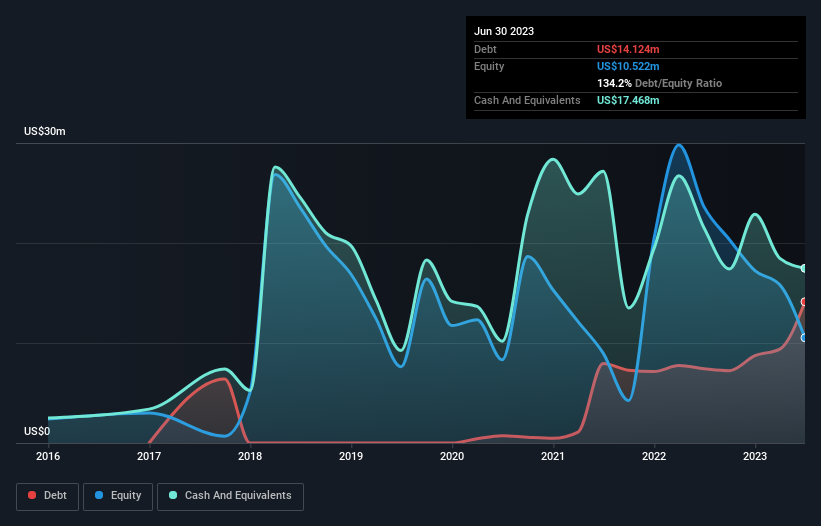Toggle the Equity series legend button

tap(118, 496)
